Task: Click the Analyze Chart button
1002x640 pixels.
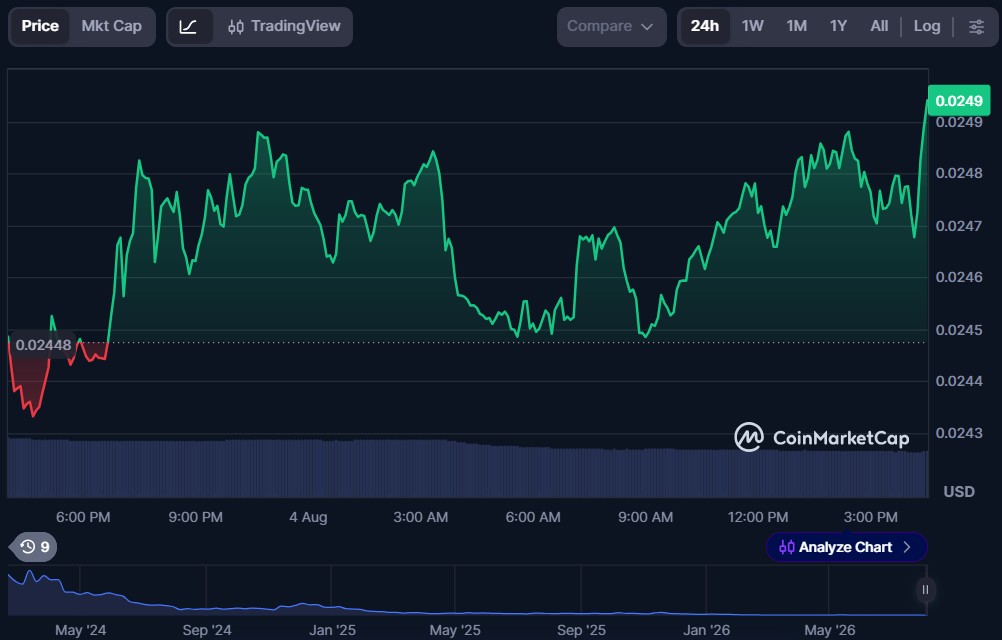Action: 846,547
